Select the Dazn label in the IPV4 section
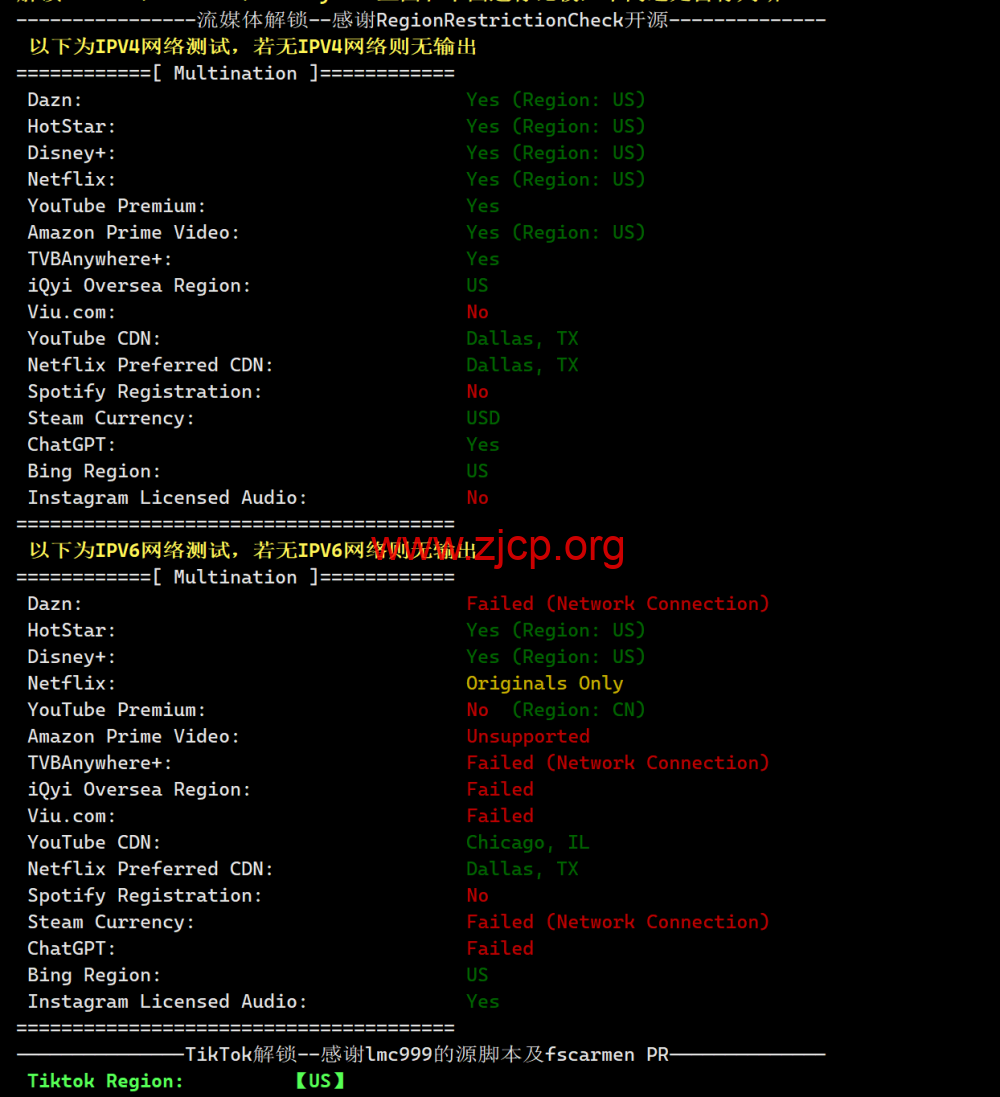 point(55,100)
